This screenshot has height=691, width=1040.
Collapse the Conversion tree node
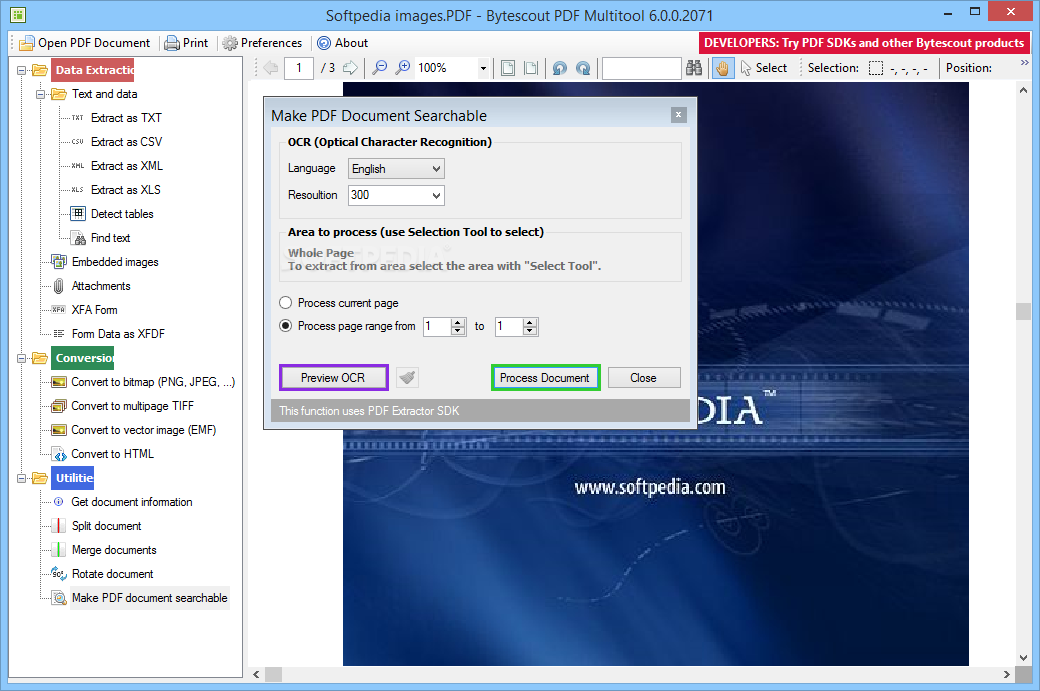point(21,358)
